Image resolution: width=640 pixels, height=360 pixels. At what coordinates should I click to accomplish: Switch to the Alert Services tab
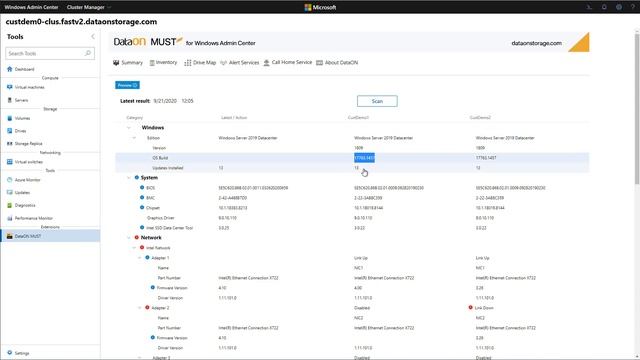(x=240, y=62)
